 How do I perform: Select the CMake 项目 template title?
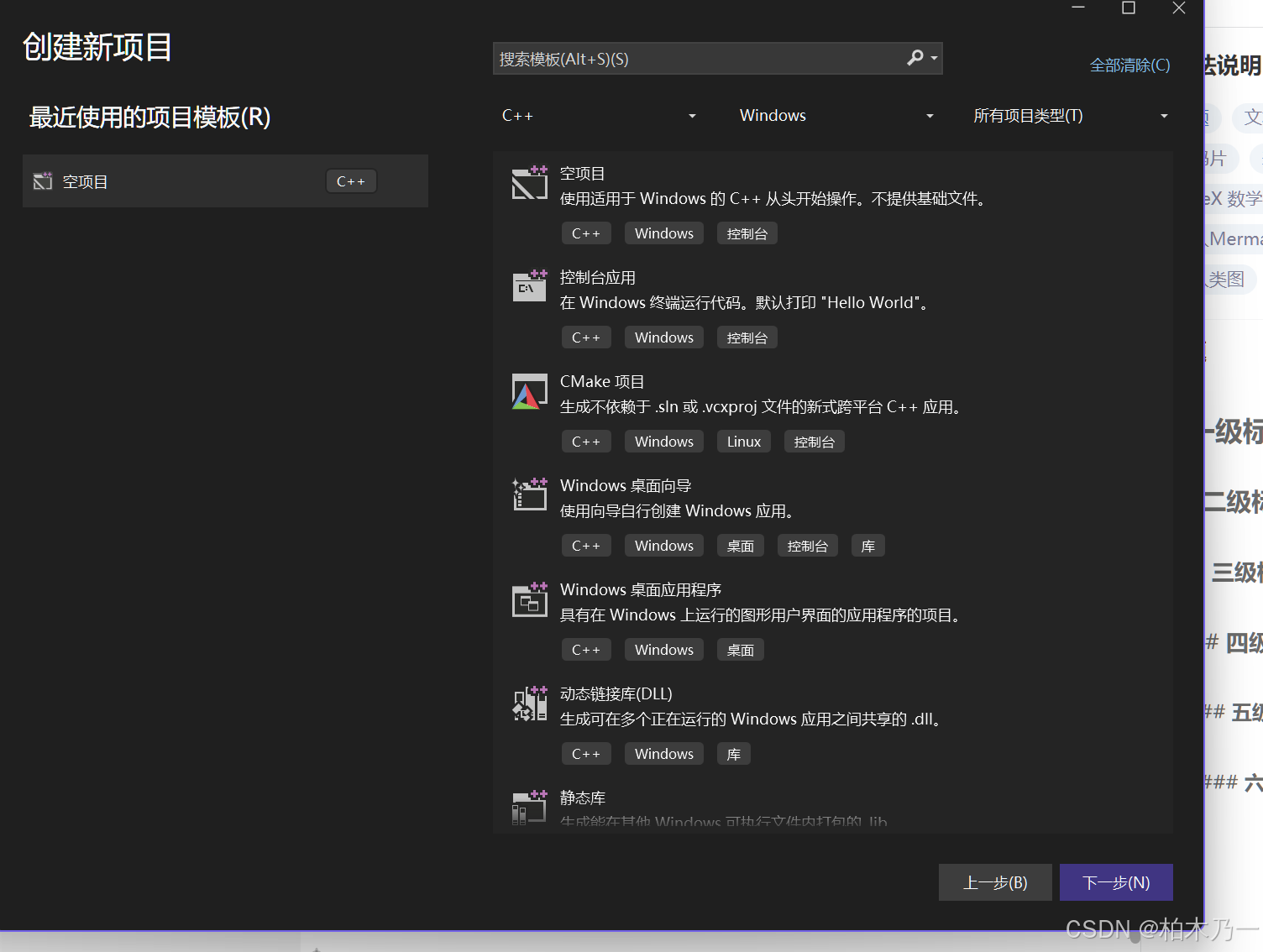[x=602, y=382]
